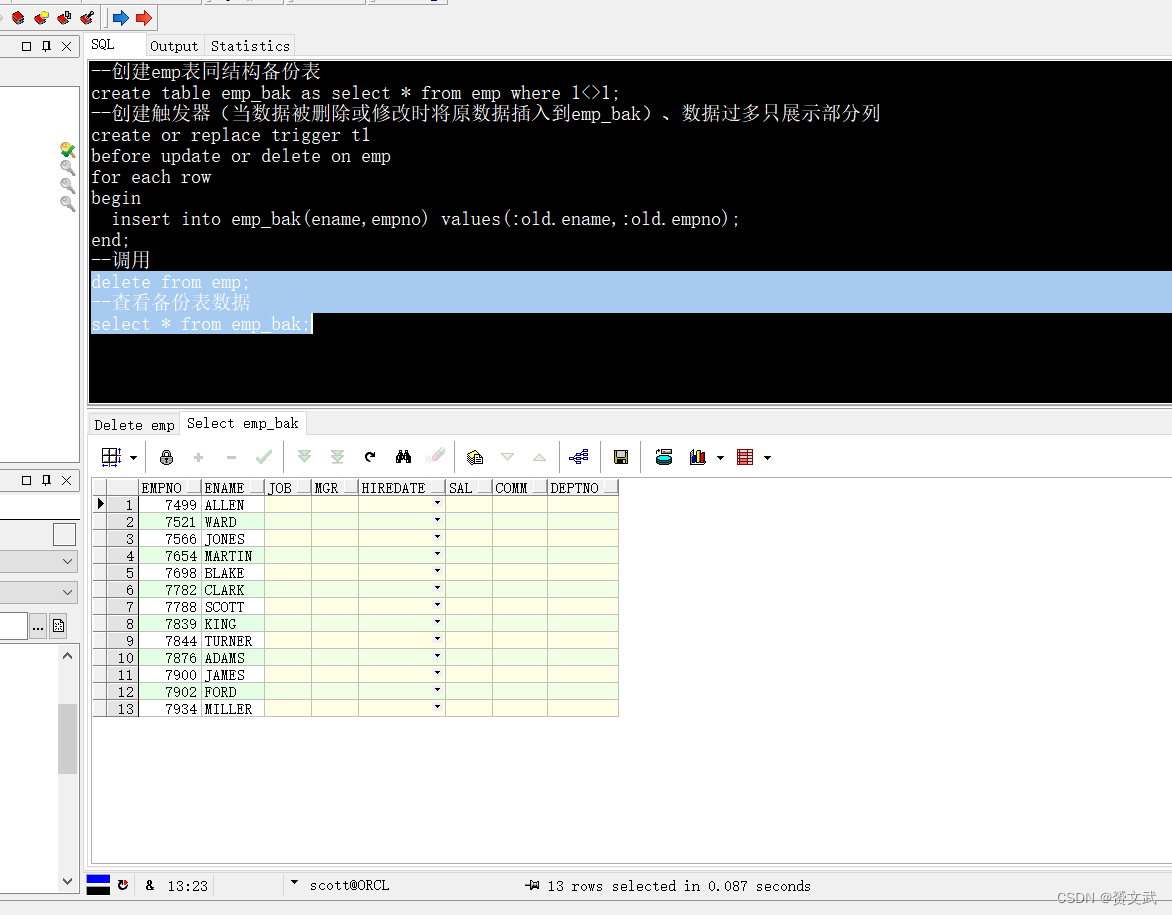Click the export query results icon
Image resolution: width=1172 pixels, height=915 pixels.
pos(475,457)
